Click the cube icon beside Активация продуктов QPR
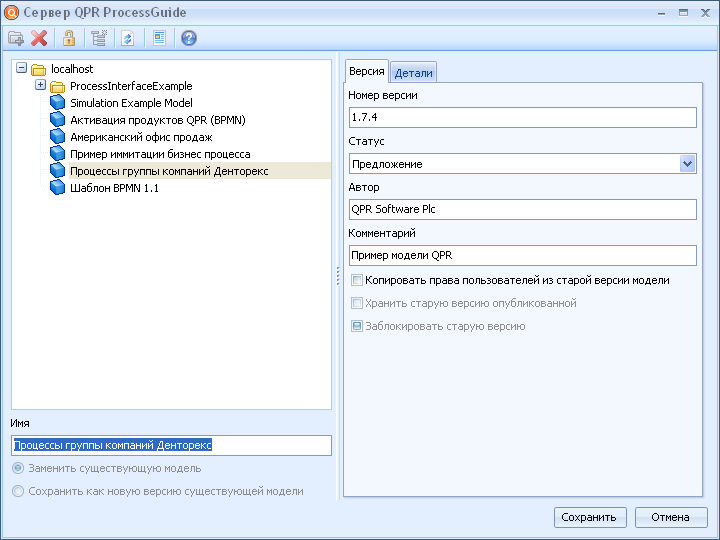This screenshot has width=720, height=540. pyautogui.click(x=57, y=120)
